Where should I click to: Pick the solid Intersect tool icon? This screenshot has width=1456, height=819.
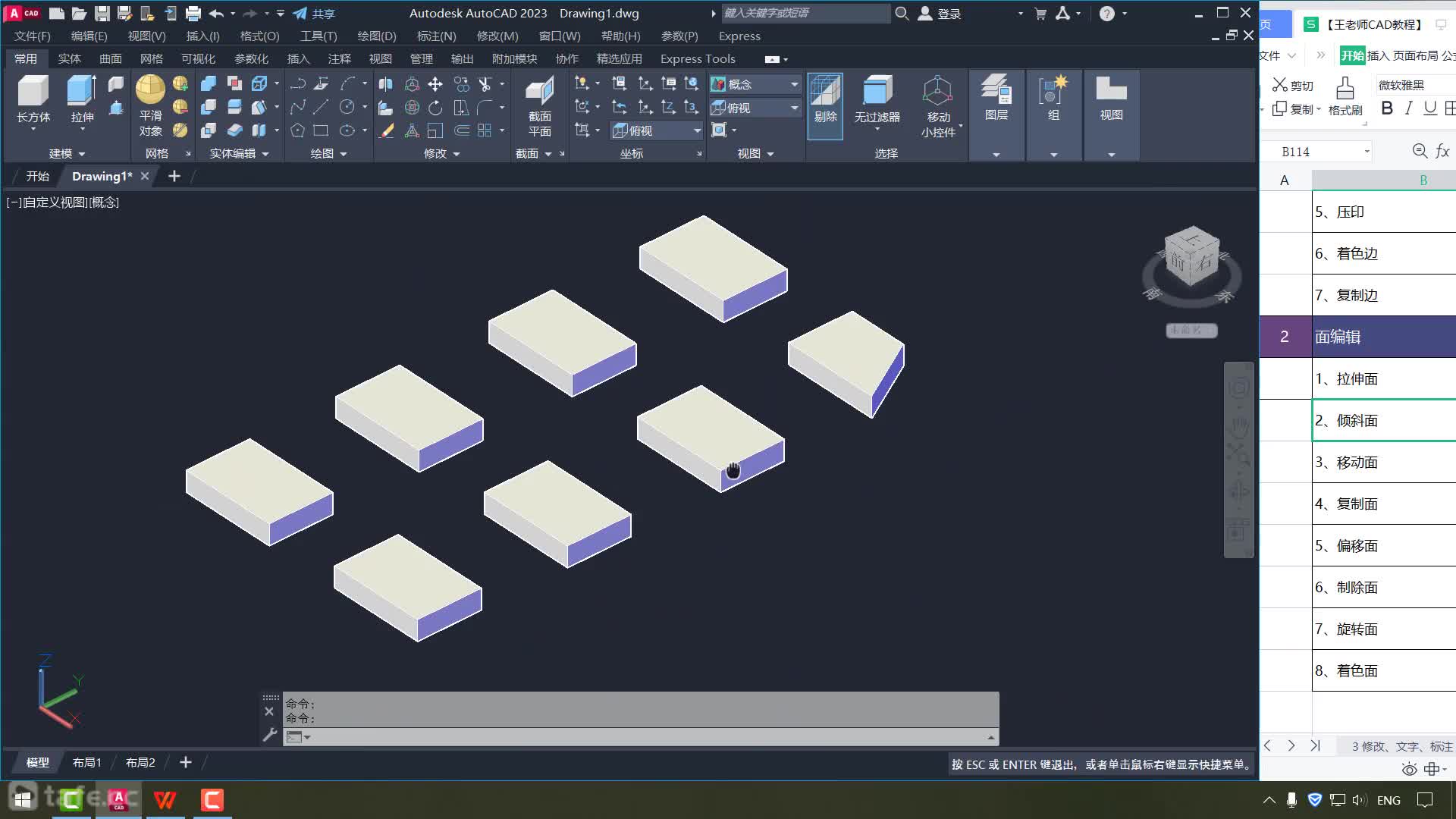209,130
